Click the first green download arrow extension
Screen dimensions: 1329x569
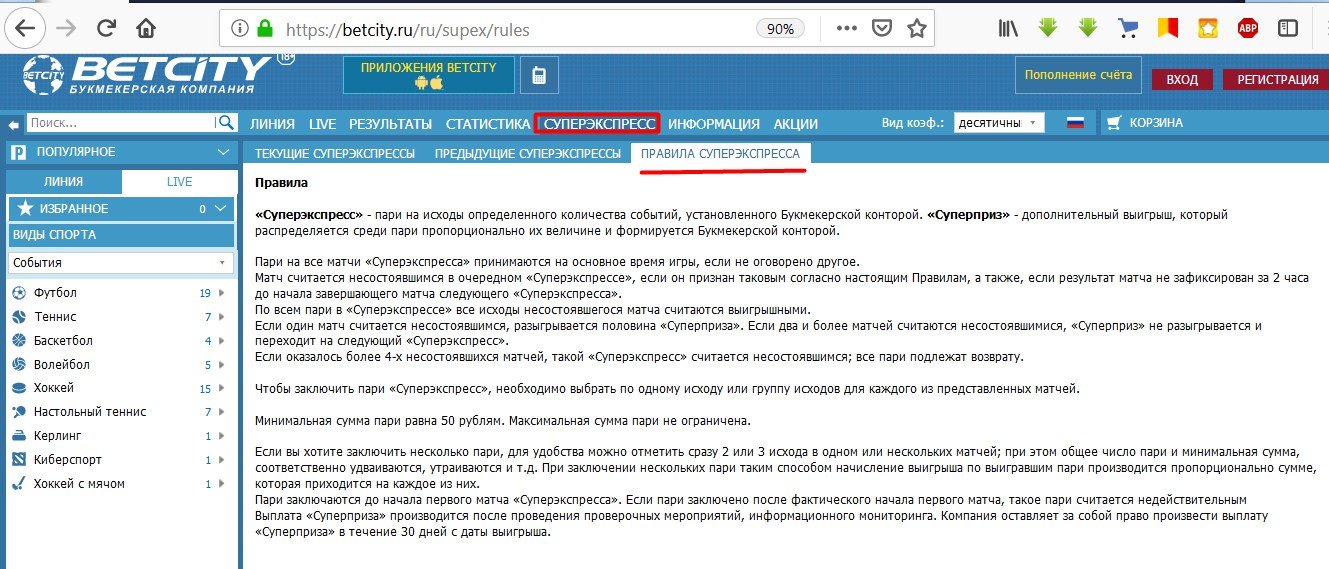[x=1047, y=28]
